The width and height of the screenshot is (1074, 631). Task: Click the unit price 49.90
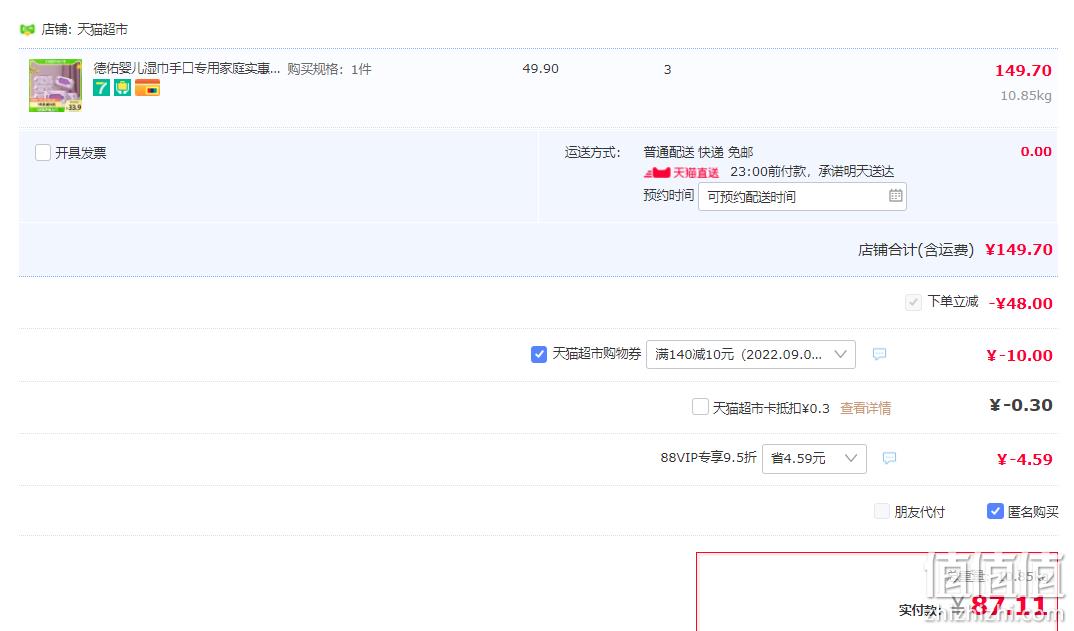pos(540,69)
